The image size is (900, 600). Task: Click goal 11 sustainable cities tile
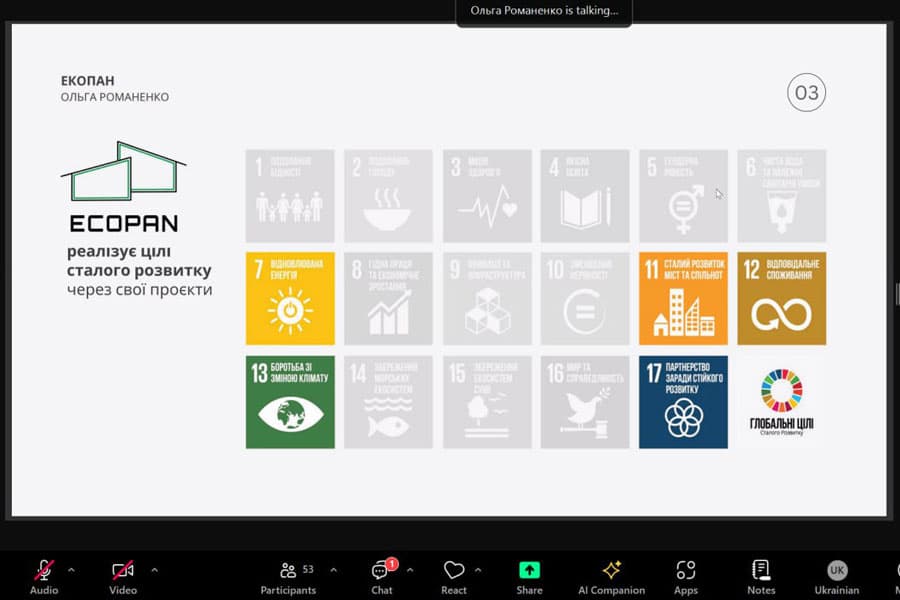coord(683,299)
